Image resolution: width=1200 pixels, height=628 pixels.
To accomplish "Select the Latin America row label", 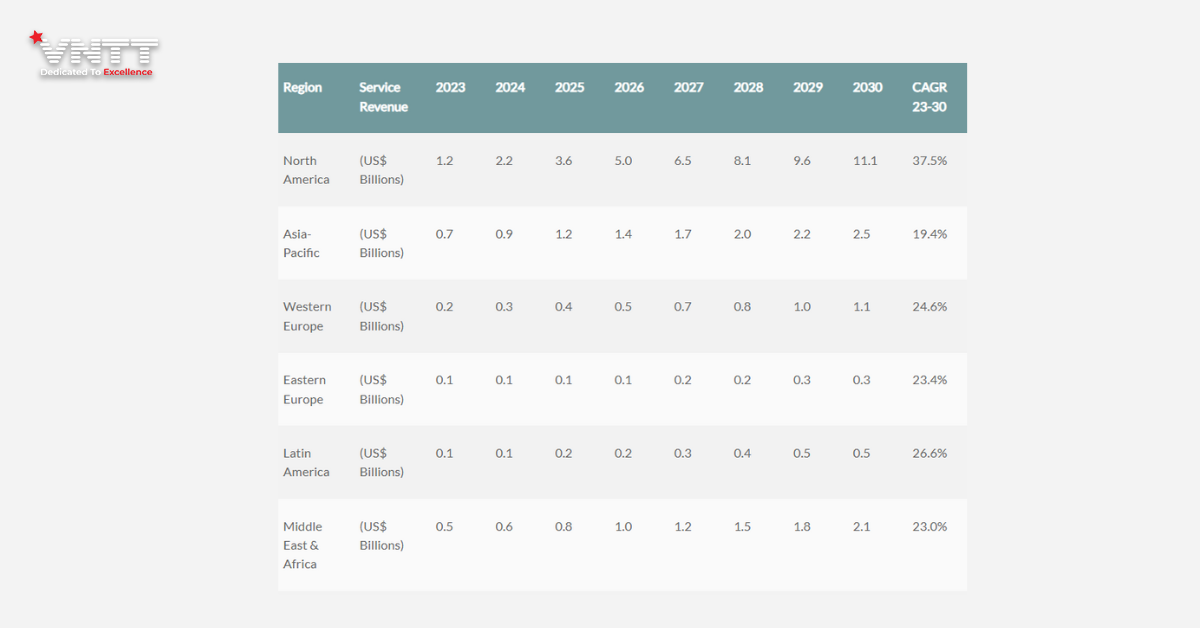I will tap(306, 462).
